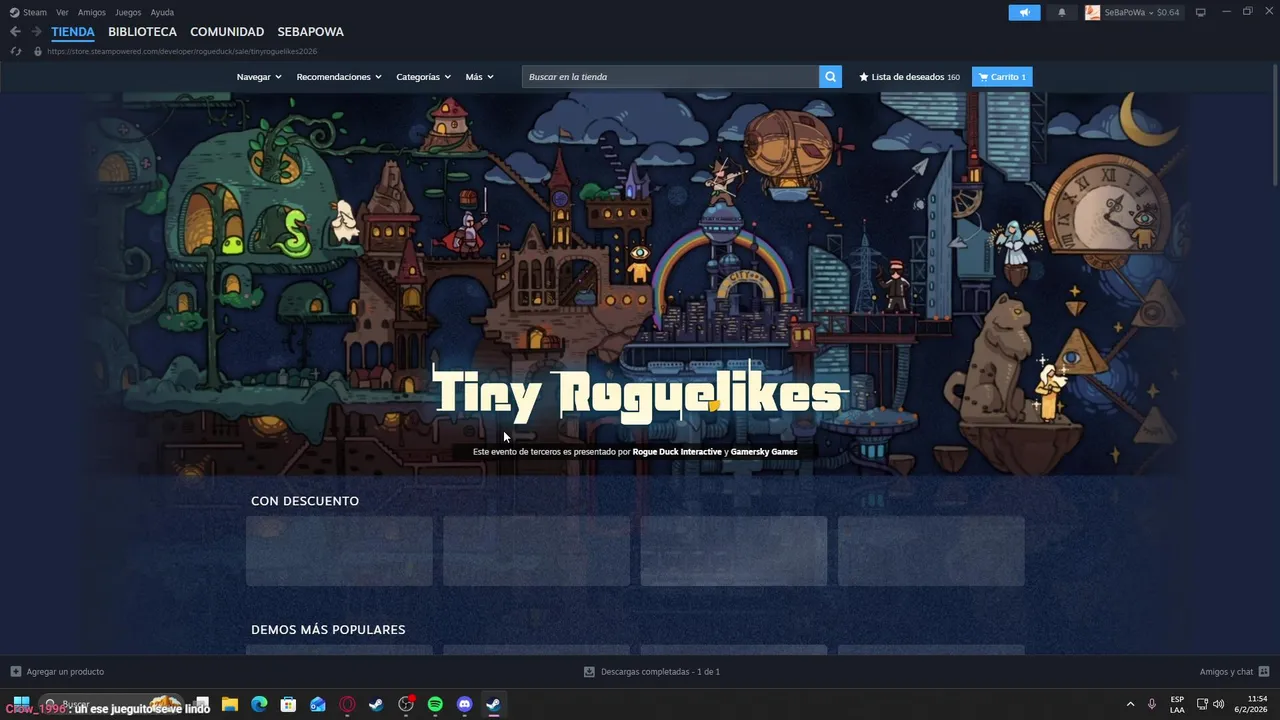
Task: Switch to the COMUNIDAD tab
Action: coord(227,32)
